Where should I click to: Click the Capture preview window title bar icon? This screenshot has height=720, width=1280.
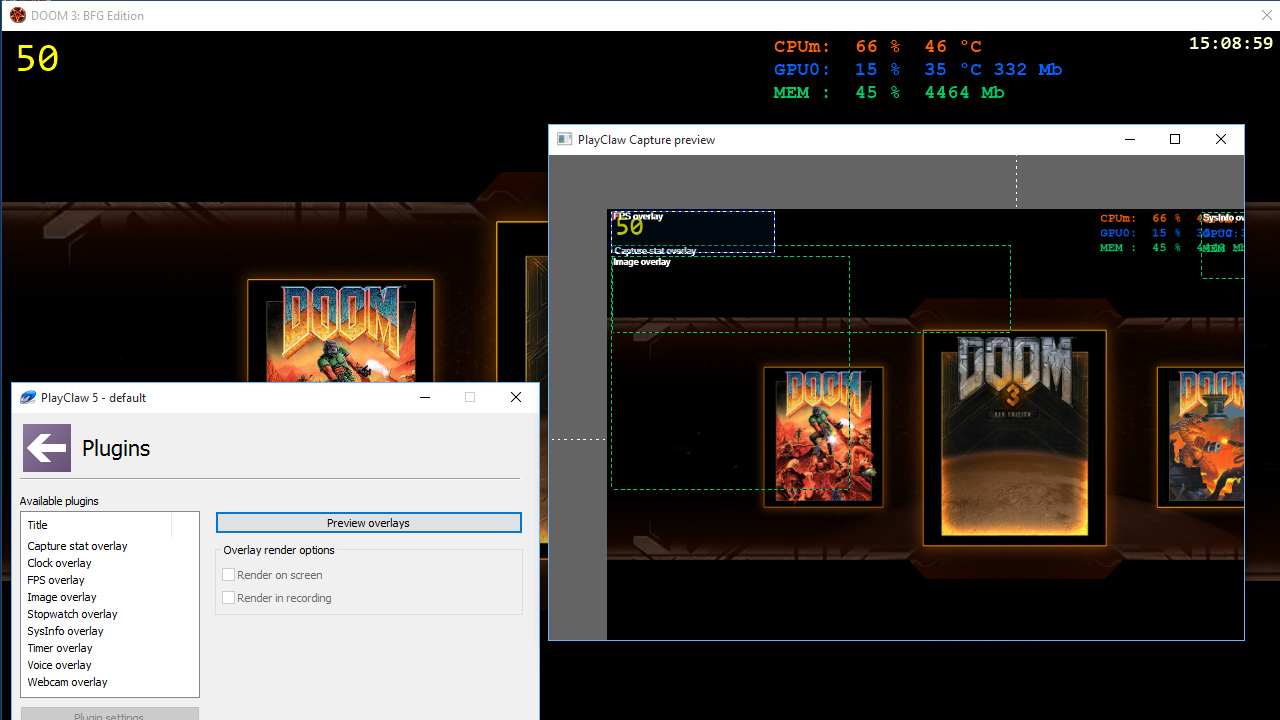pos(564,139)
